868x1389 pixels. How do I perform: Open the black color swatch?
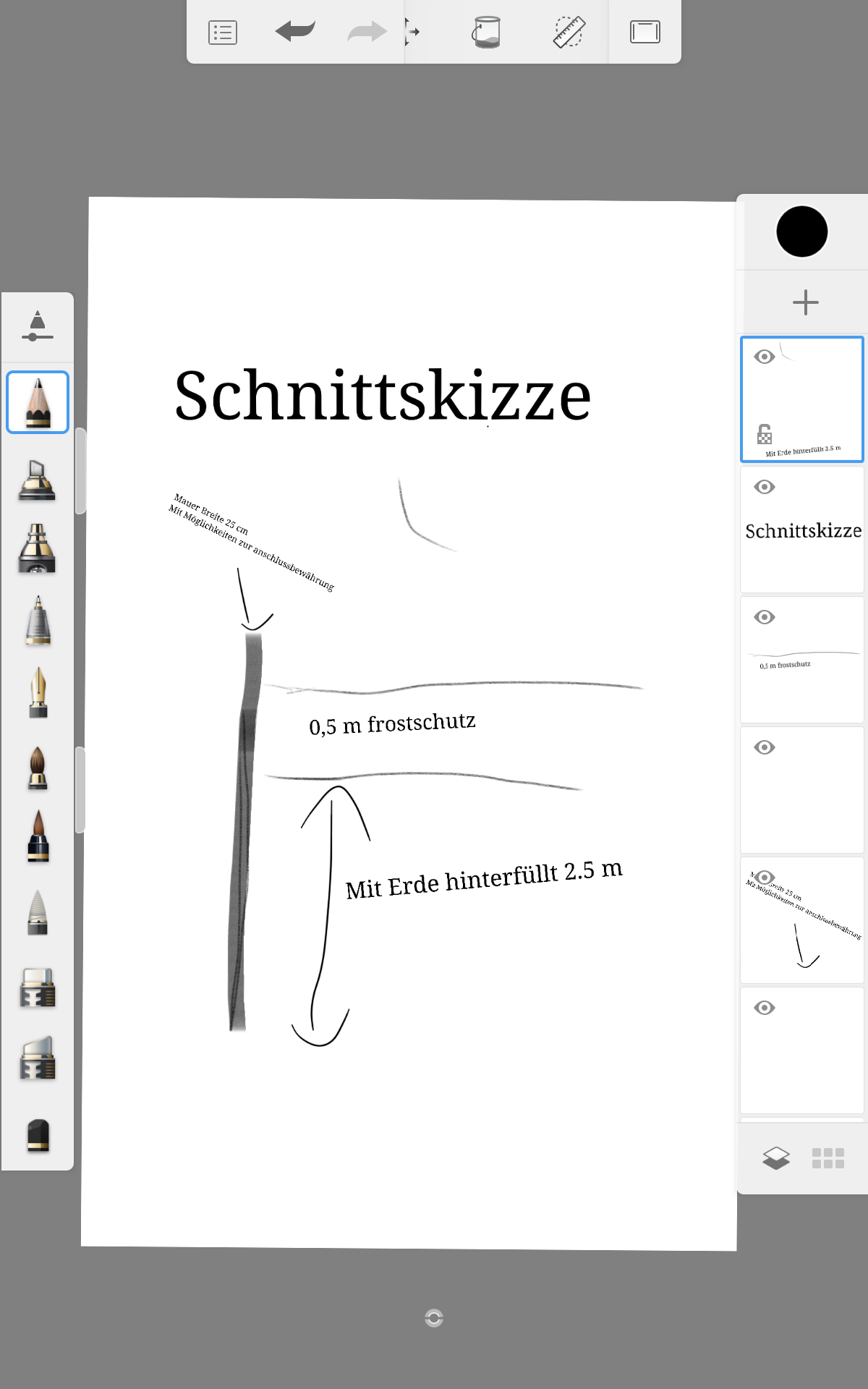801,231
